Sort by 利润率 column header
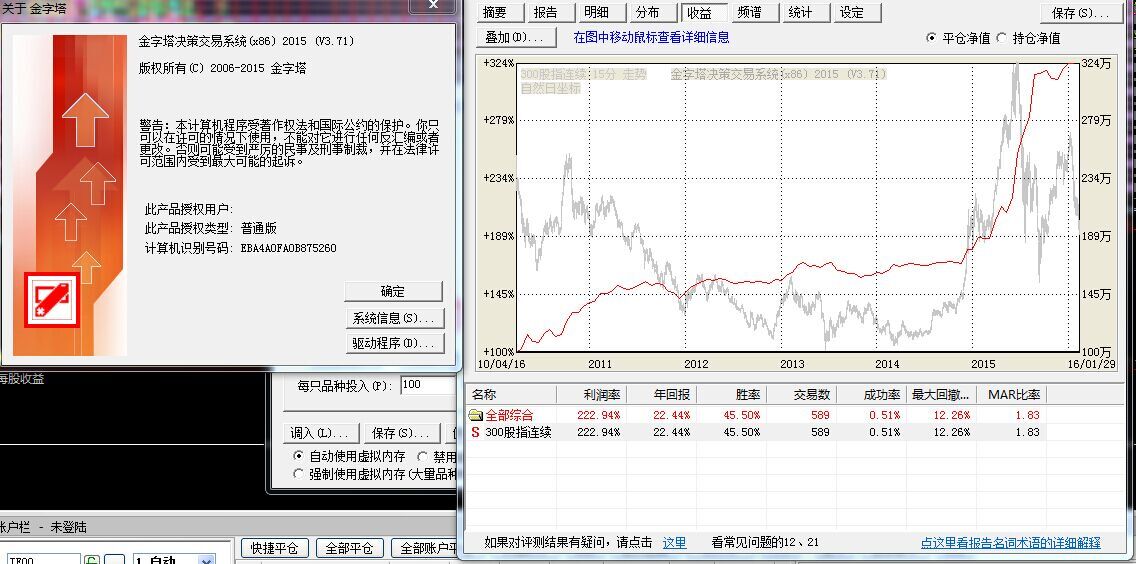The height and width of the screenshot is (564, 1136). click(591, 395)
